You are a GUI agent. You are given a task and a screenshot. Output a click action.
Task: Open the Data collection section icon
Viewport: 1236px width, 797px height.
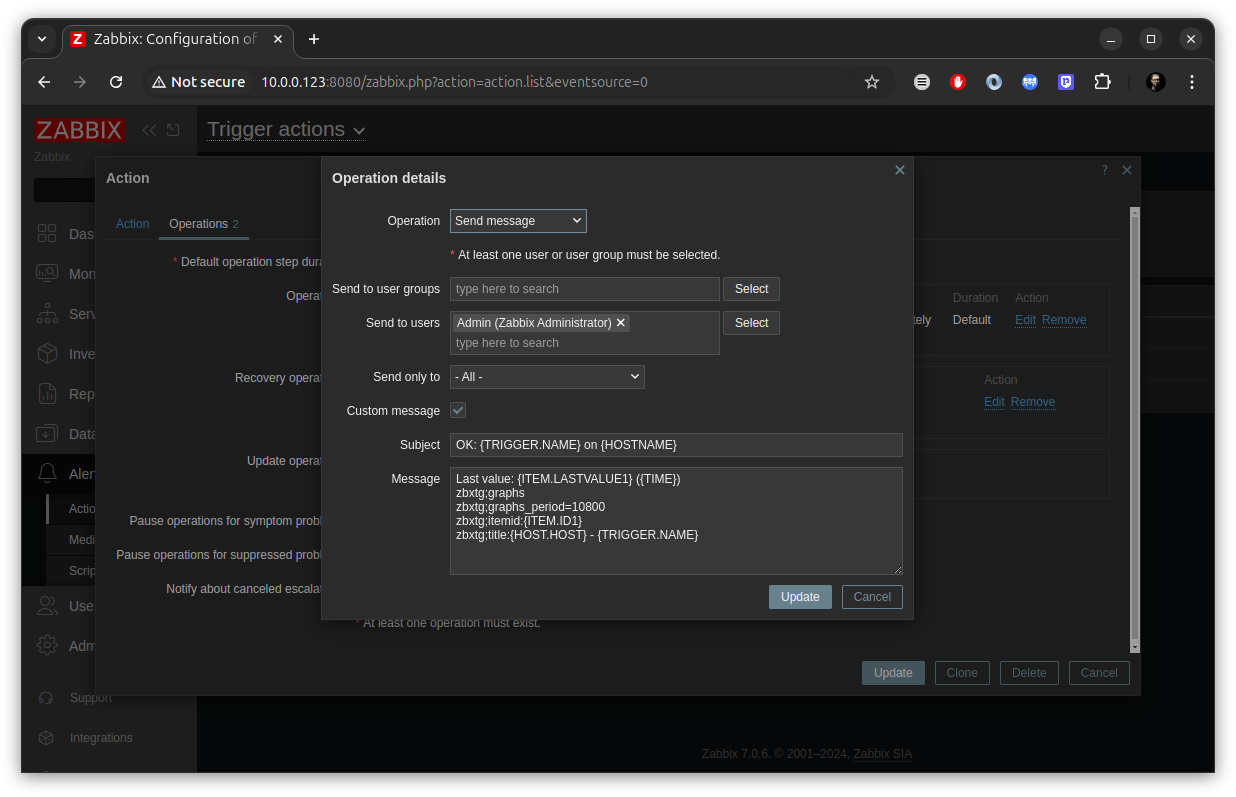click(47, 433)
